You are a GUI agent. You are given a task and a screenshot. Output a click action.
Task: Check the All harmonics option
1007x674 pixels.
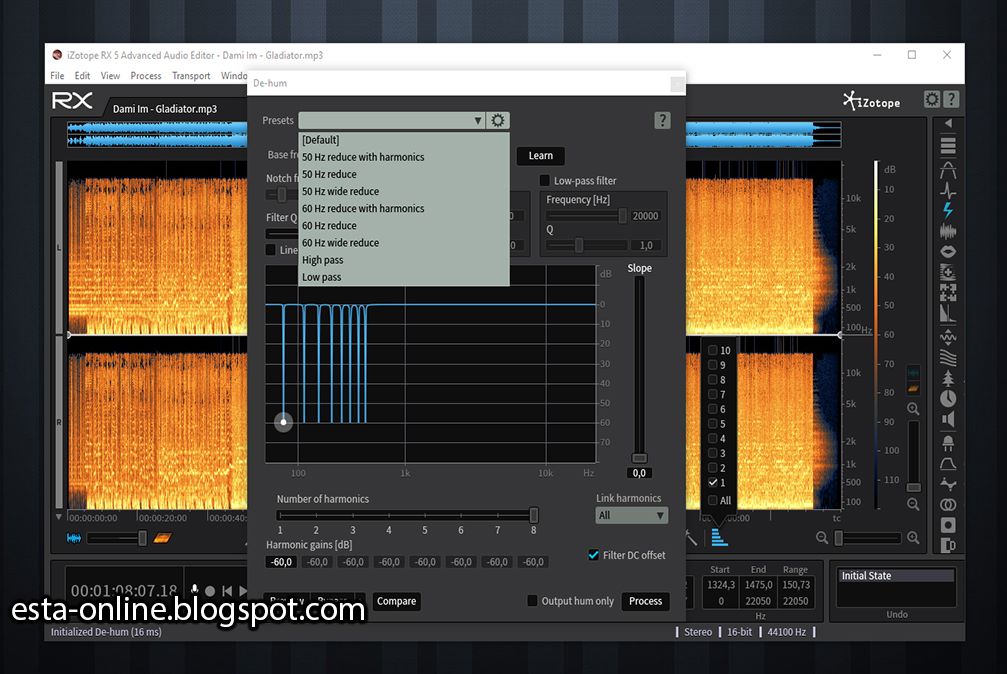tap(713, 500)
